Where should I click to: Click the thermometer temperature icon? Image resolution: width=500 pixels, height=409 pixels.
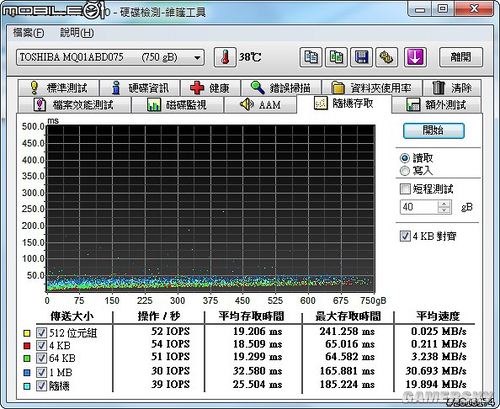(225, 57)
